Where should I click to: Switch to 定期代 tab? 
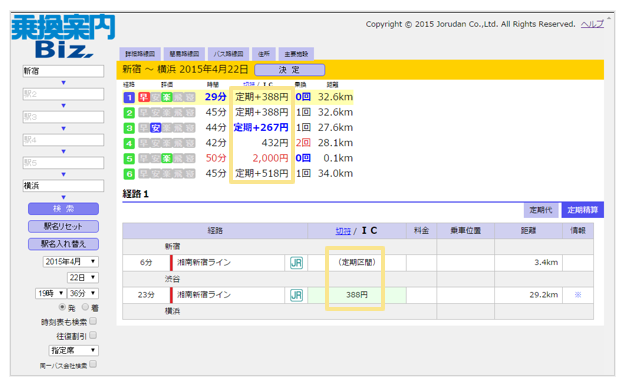coord(541,210)
